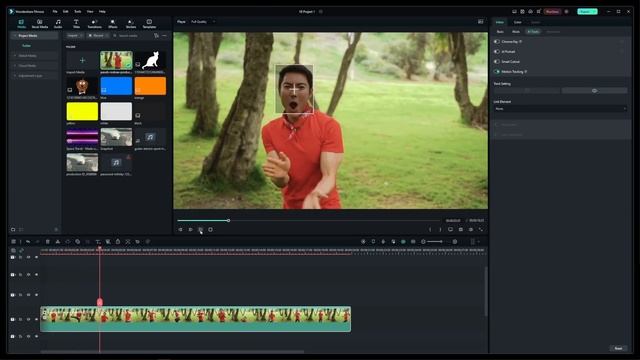The height and width of the screenshot is (360, 640).
Task: Click the Purchase button
Action: (552, 11)
